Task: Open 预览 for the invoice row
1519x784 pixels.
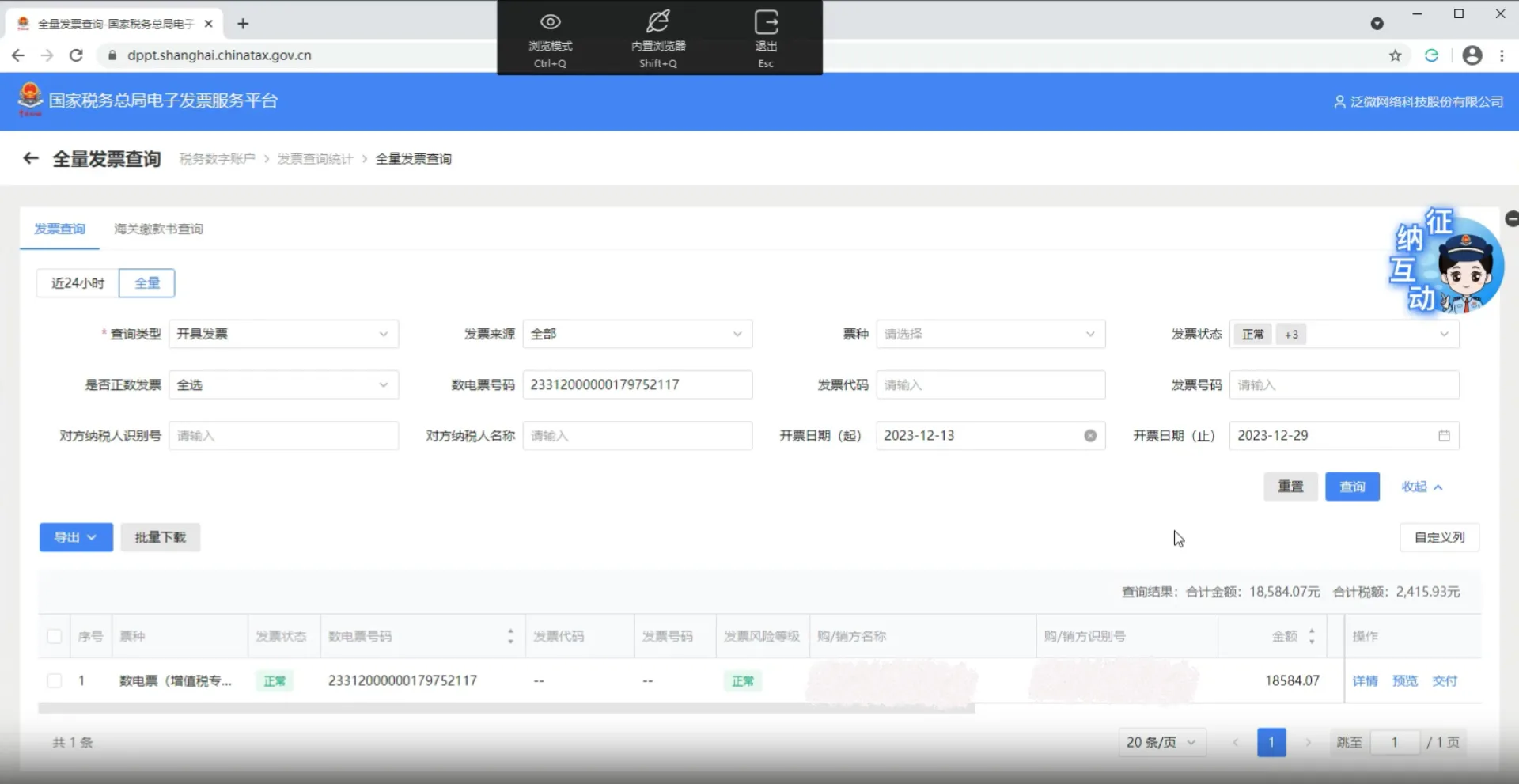Action: pyautogui.click(x=1405, y=680)
